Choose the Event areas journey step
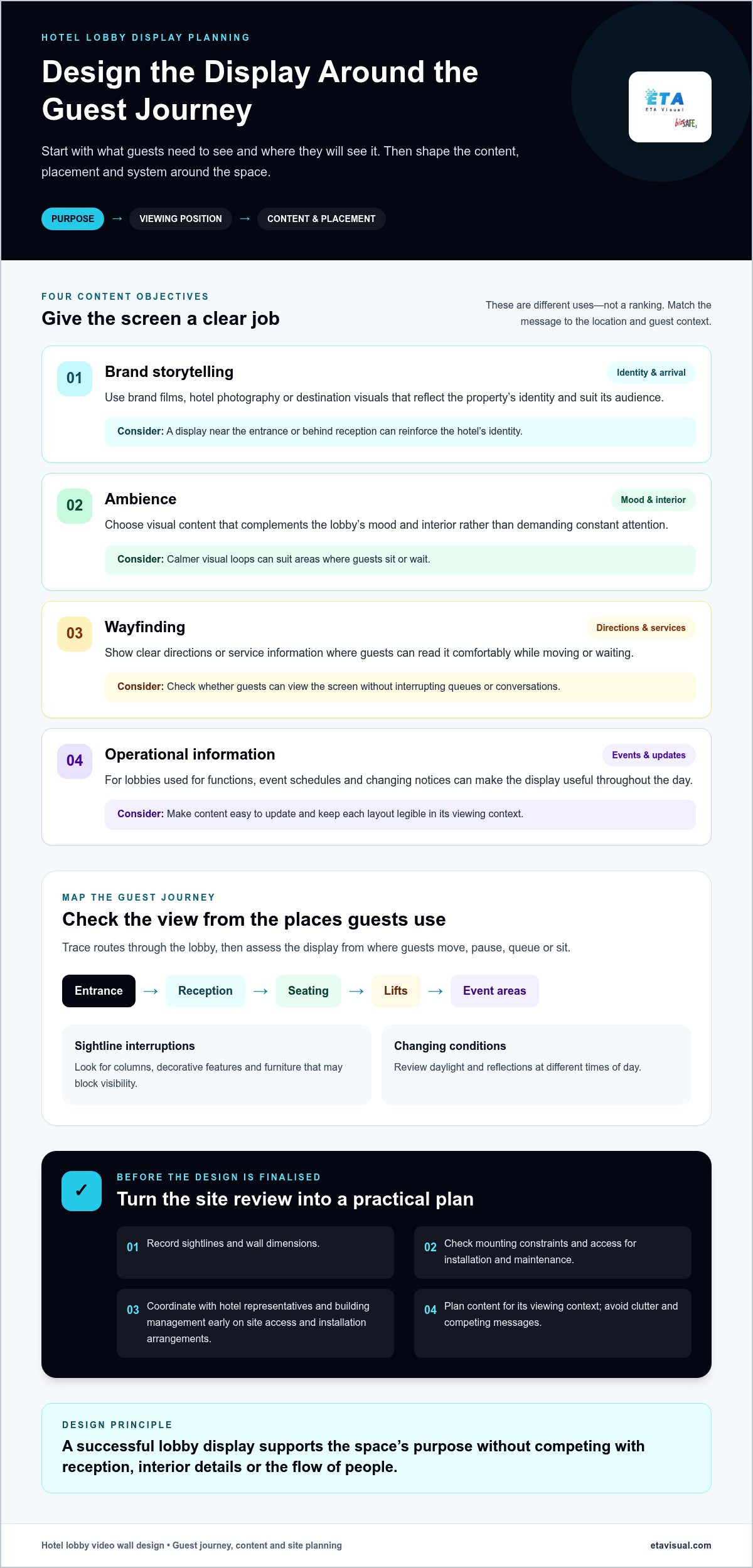Screen dimensions: 753x1568 click(x=494, y=991)
